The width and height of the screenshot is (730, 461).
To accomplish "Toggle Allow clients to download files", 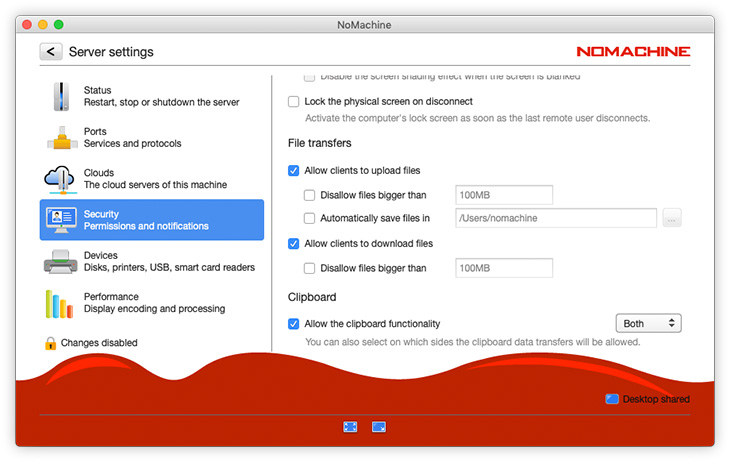I will coord(294,244).
